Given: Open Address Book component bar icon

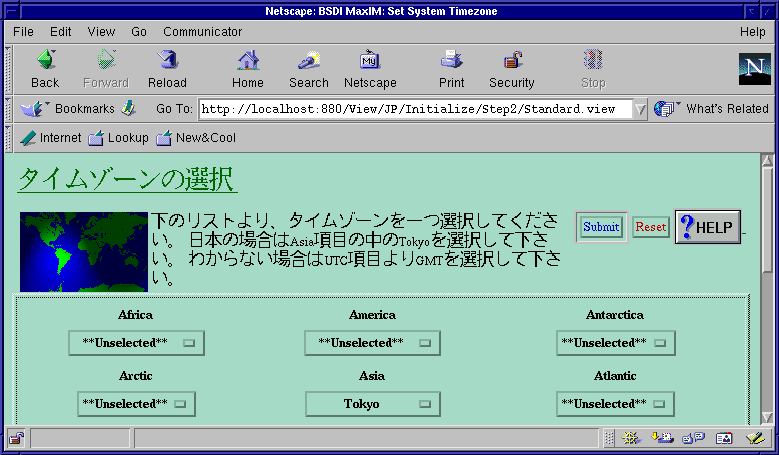Looking at the screenshot, I should coord(724,438).
